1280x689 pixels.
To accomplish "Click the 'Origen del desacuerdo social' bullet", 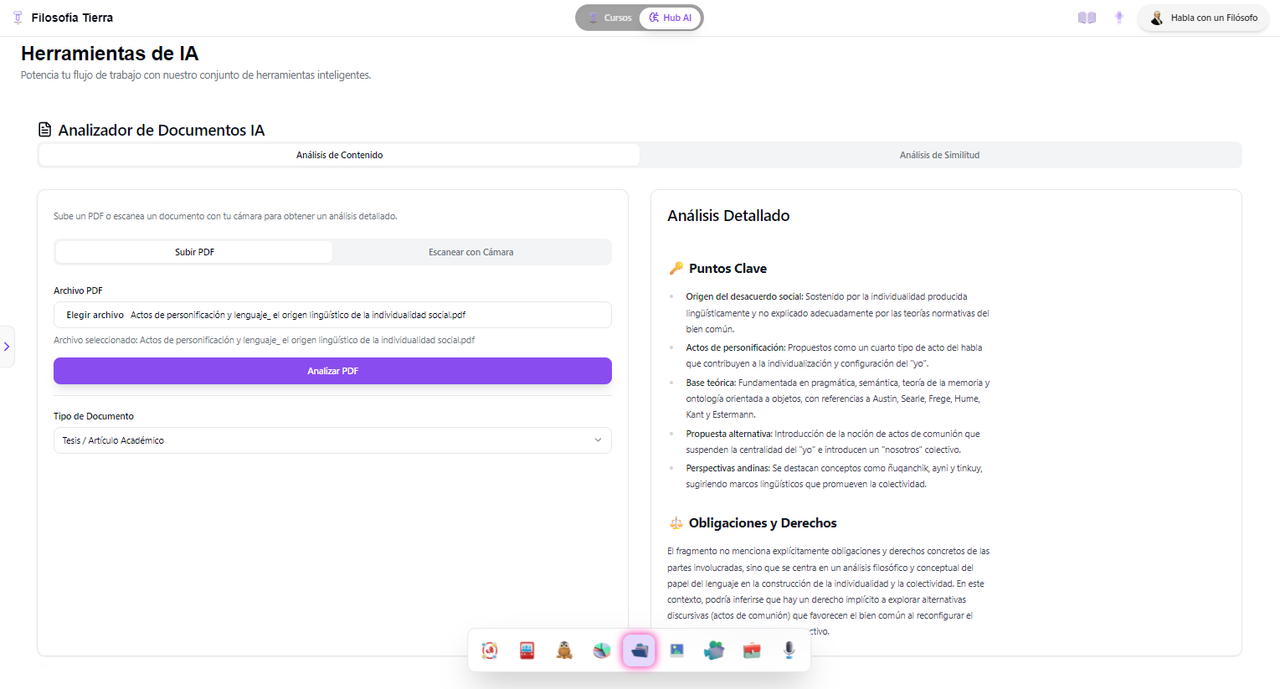I will coord(837,312).
